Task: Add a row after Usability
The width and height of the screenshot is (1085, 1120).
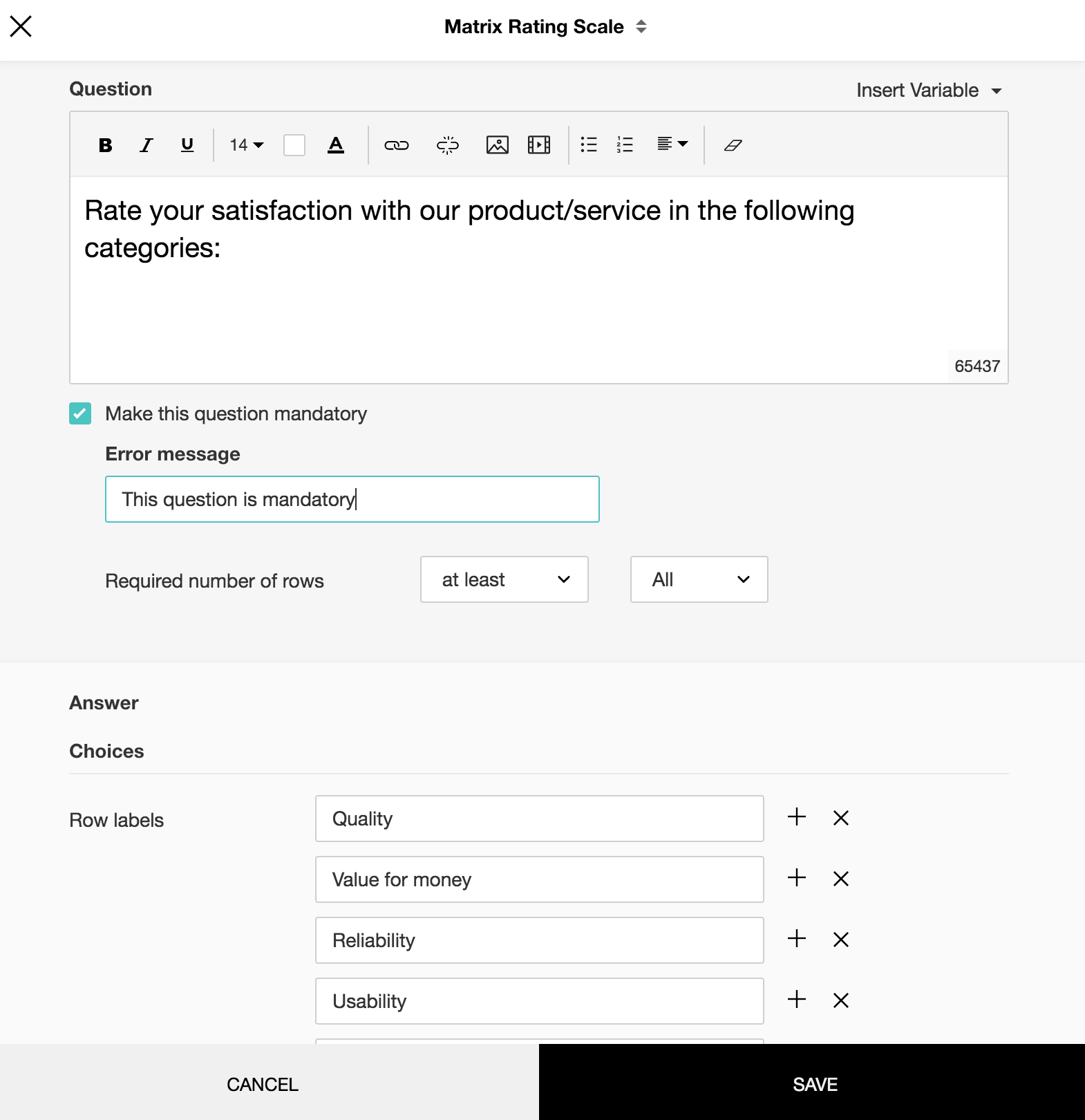Action: pos(797,1000)
